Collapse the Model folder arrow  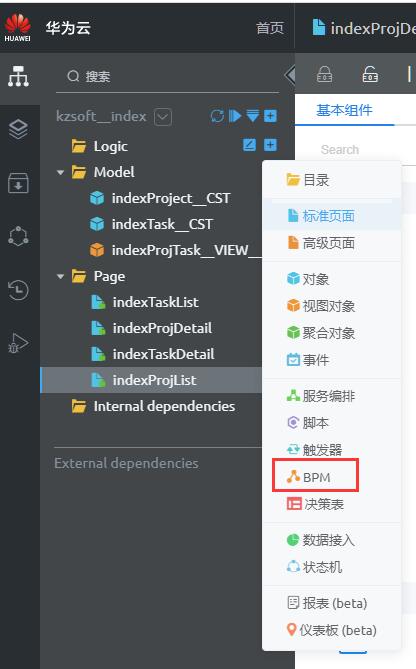(60, 172)
